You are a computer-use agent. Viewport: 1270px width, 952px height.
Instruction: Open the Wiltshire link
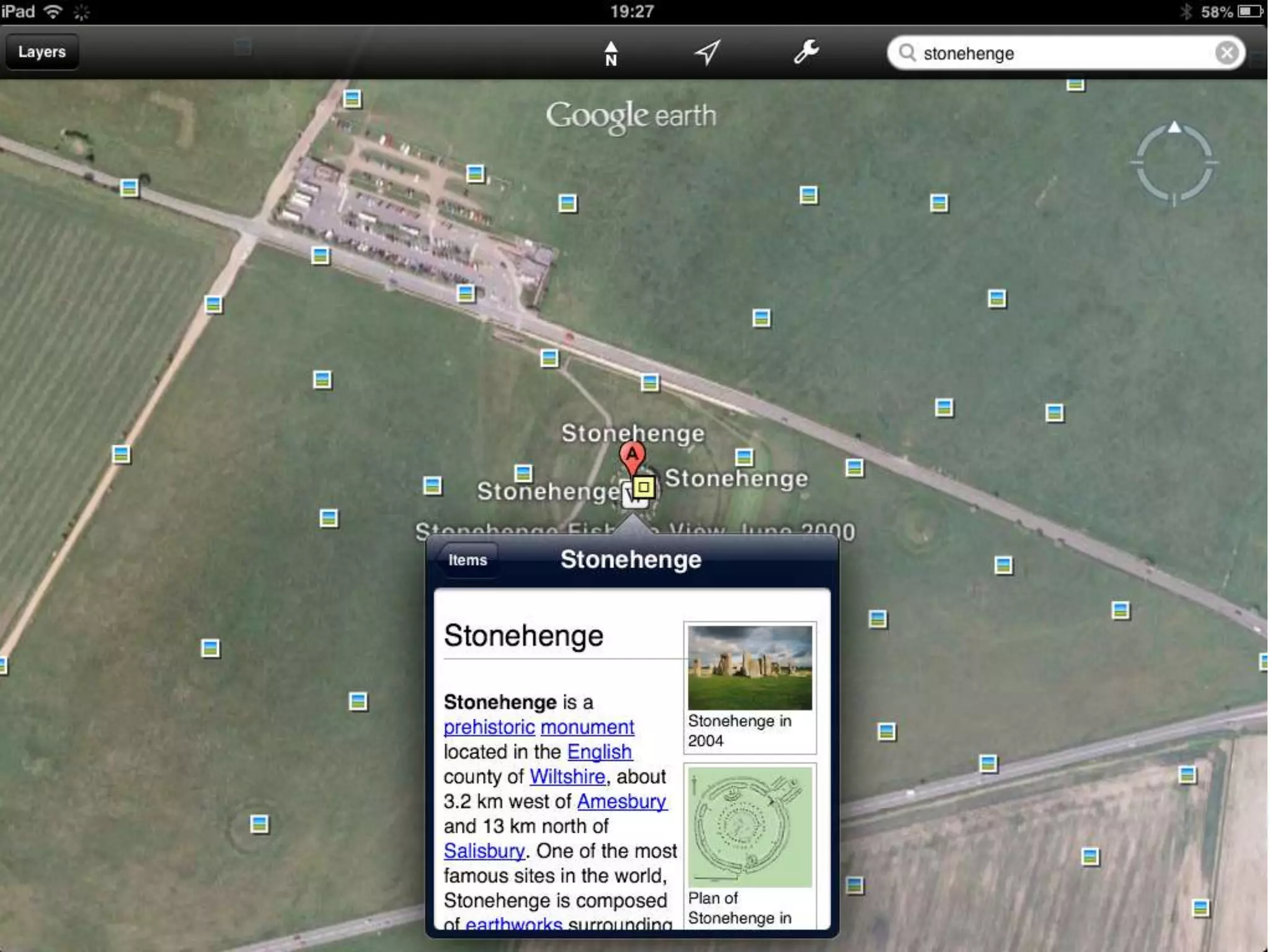point(567,776)
